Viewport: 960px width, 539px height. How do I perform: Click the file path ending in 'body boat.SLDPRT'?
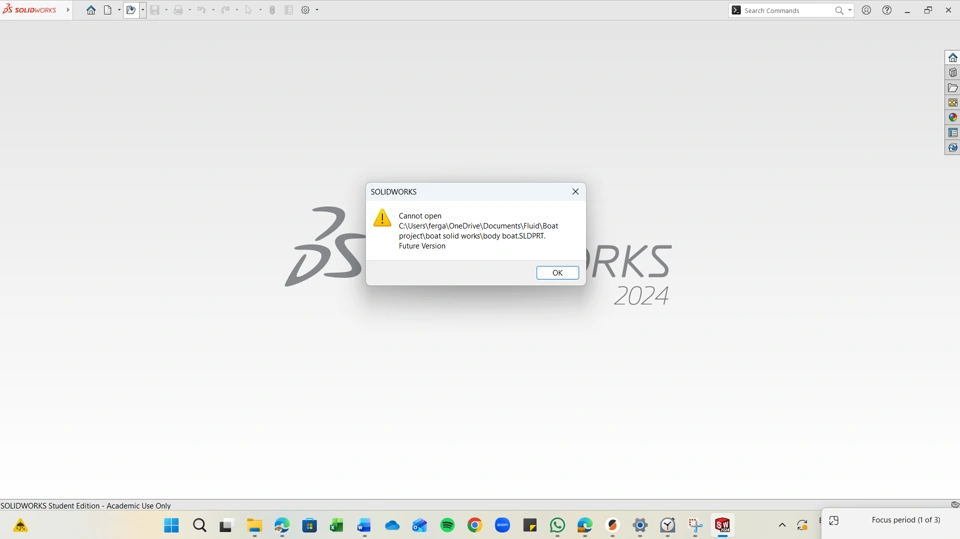tap(478, 231)
